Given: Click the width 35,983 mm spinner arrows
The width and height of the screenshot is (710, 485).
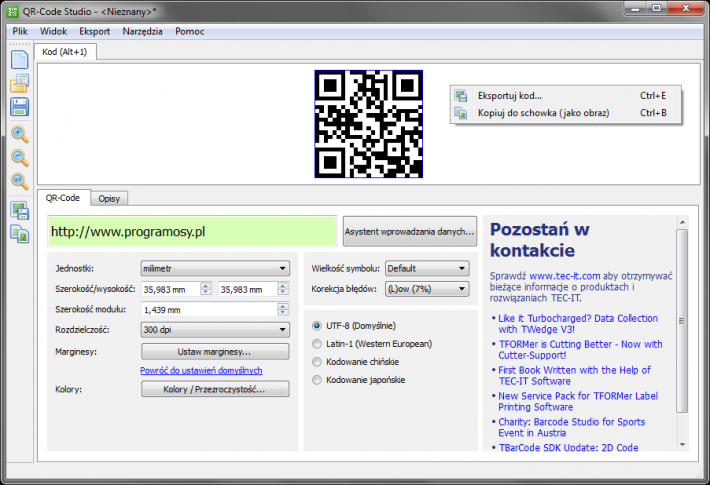Looking at the screenshot, I should [x=206, y=289].
